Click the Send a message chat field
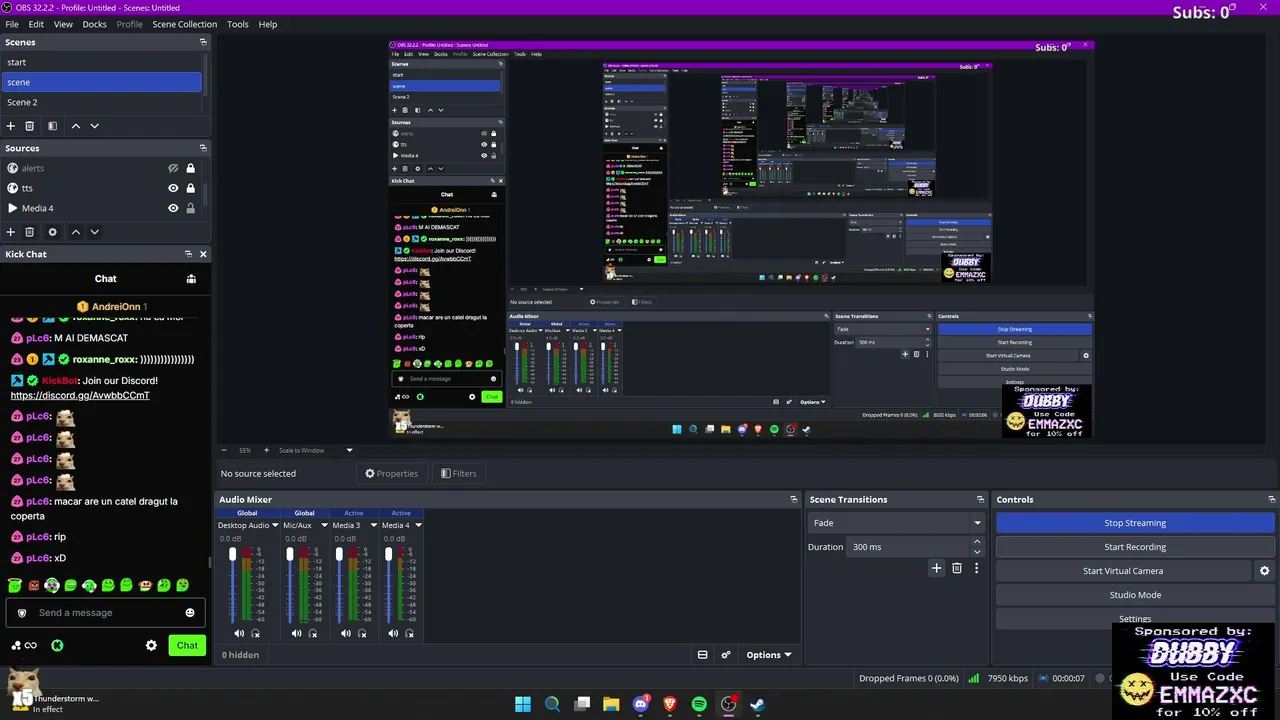Screen dimensions: 1280x720 coord(105,613)
